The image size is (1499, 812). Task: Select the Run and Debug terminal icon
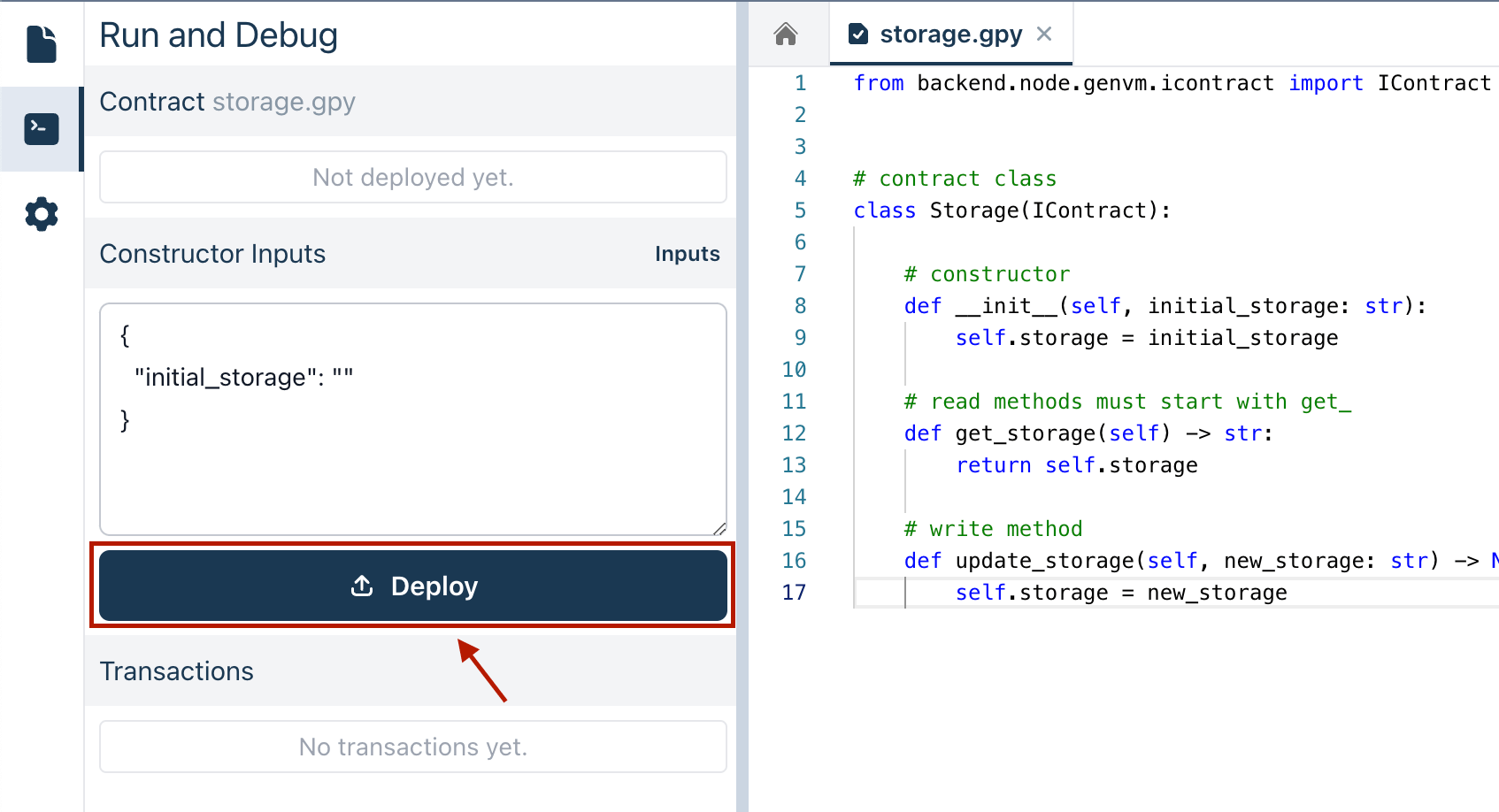(x=42, y=129)
